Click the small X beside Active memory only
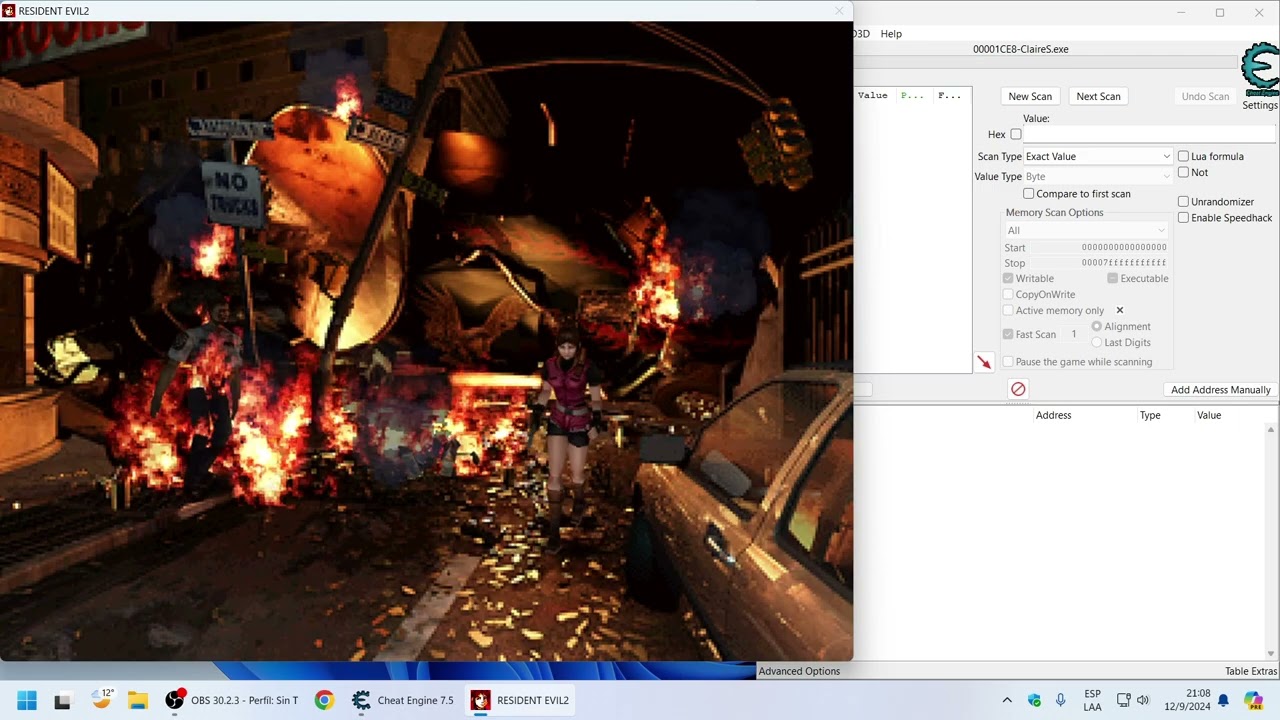 click(1119, 310)
